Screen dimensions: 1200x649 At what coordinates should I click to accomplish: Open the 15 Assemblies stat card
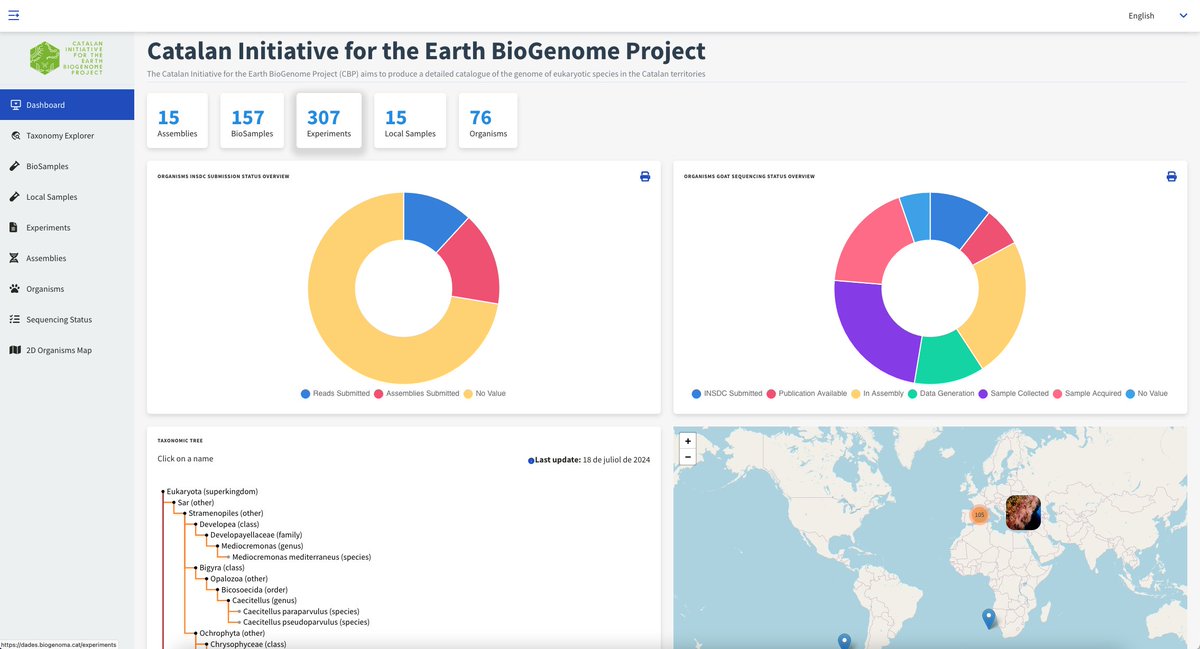177,121
